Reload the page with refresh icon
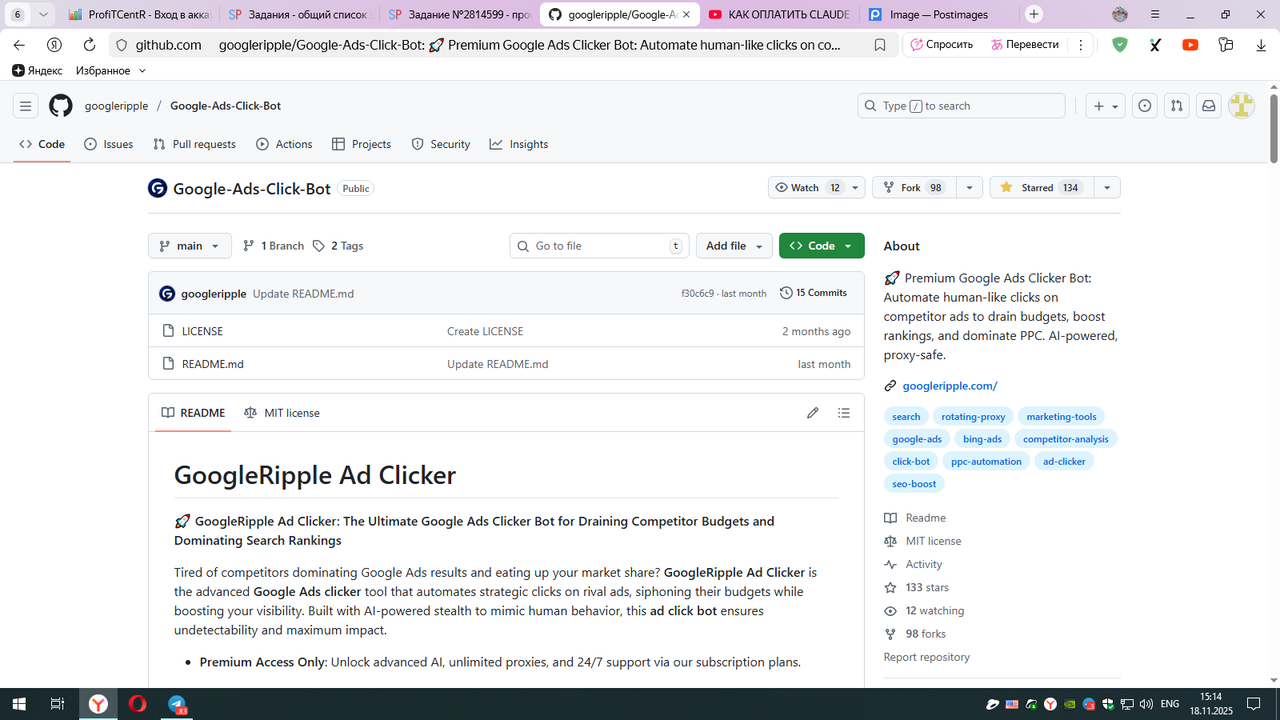The height and width of the screenshot is (720, 1280). [x=89, y=45]
